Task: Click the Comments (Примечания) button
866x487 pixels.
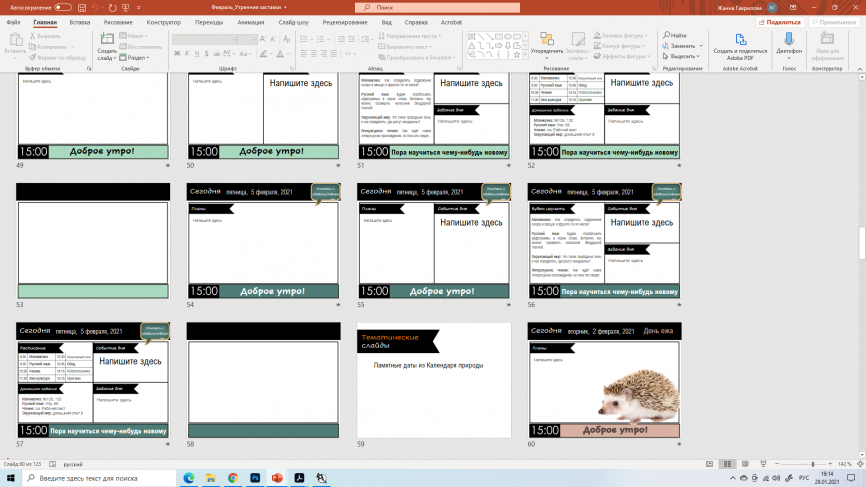Action: click(834, 21)
